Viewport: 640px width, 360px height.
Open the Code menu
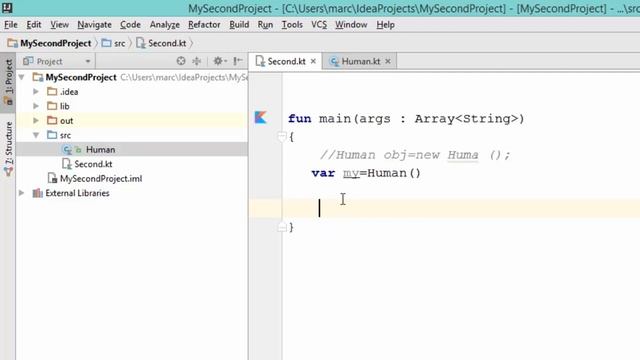(130, 25)
